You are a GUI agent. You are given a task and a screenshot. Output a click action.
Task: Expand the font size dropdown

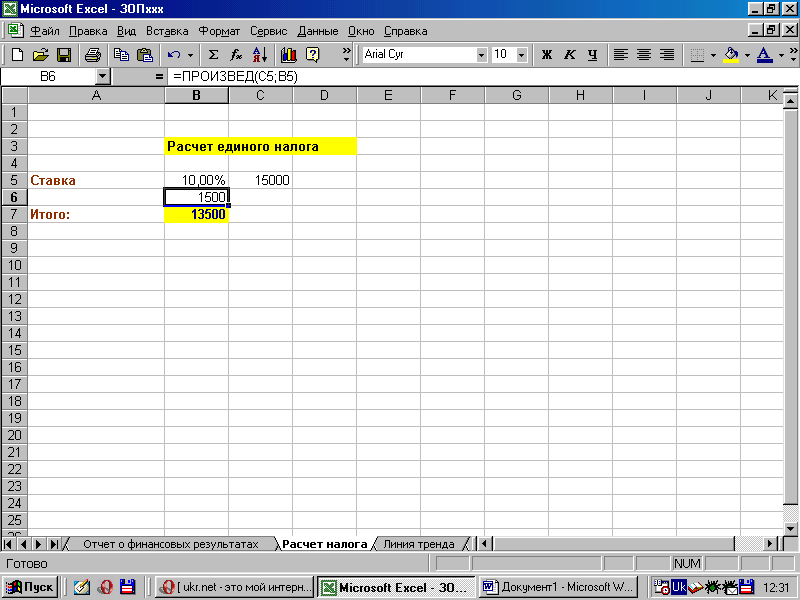coord(521,55)
